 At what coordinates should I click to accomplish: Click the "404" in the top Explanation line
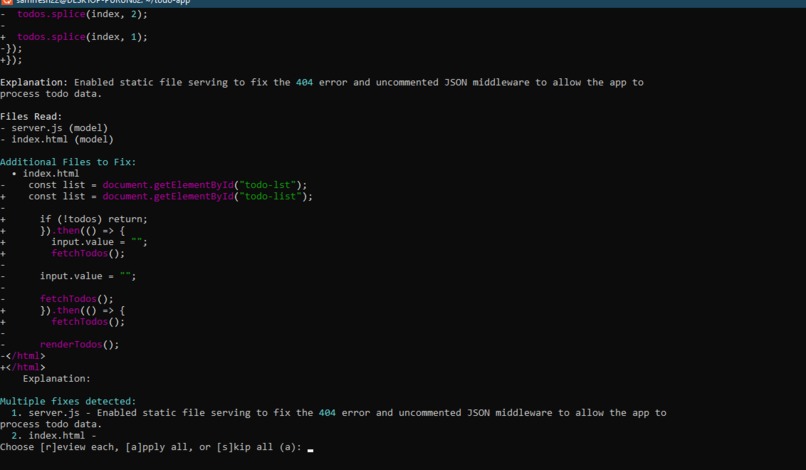[304, 82]
